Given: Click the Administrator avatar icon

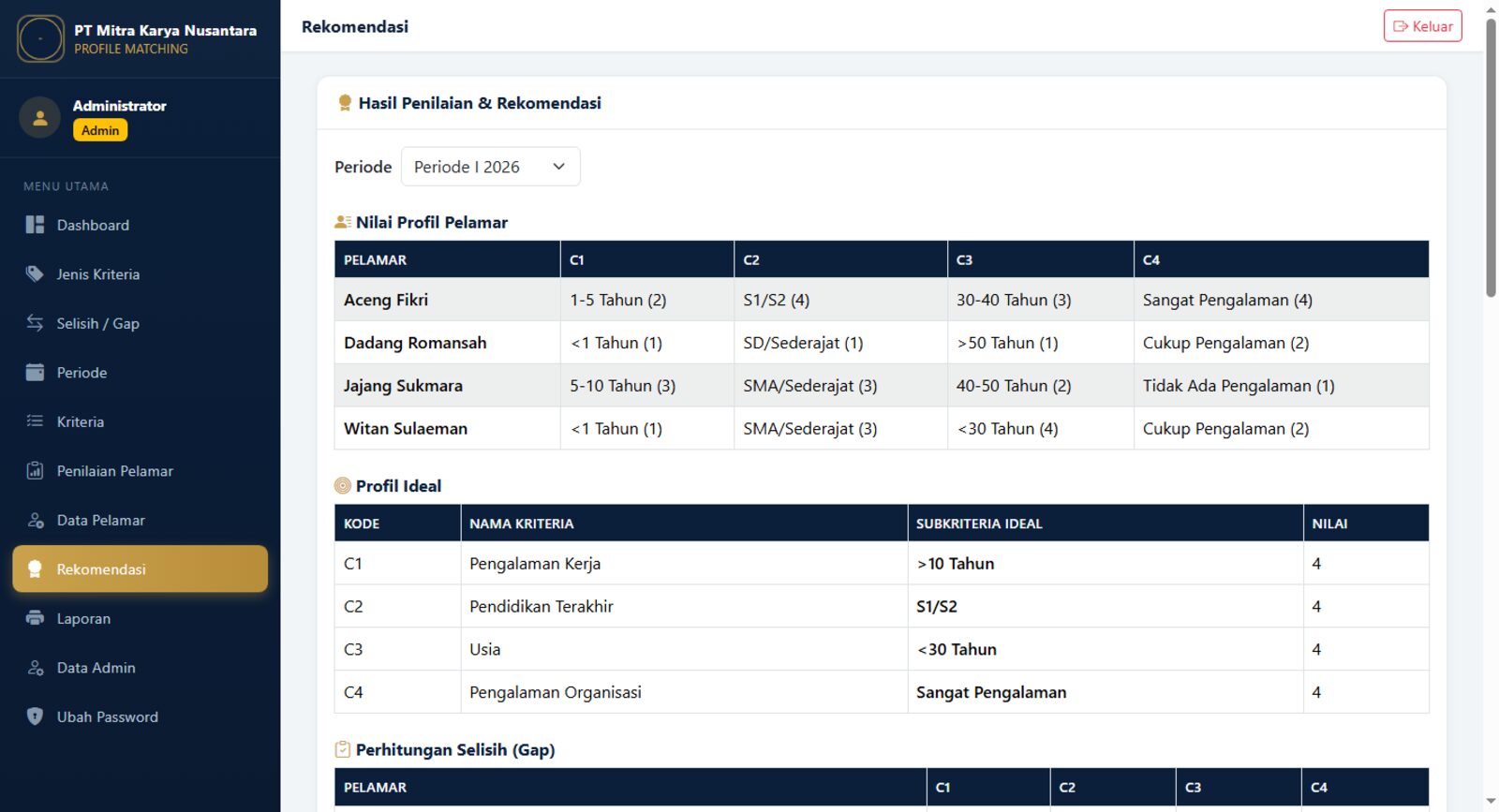Looking at the screenshot, I should click(x=40, y=118).
